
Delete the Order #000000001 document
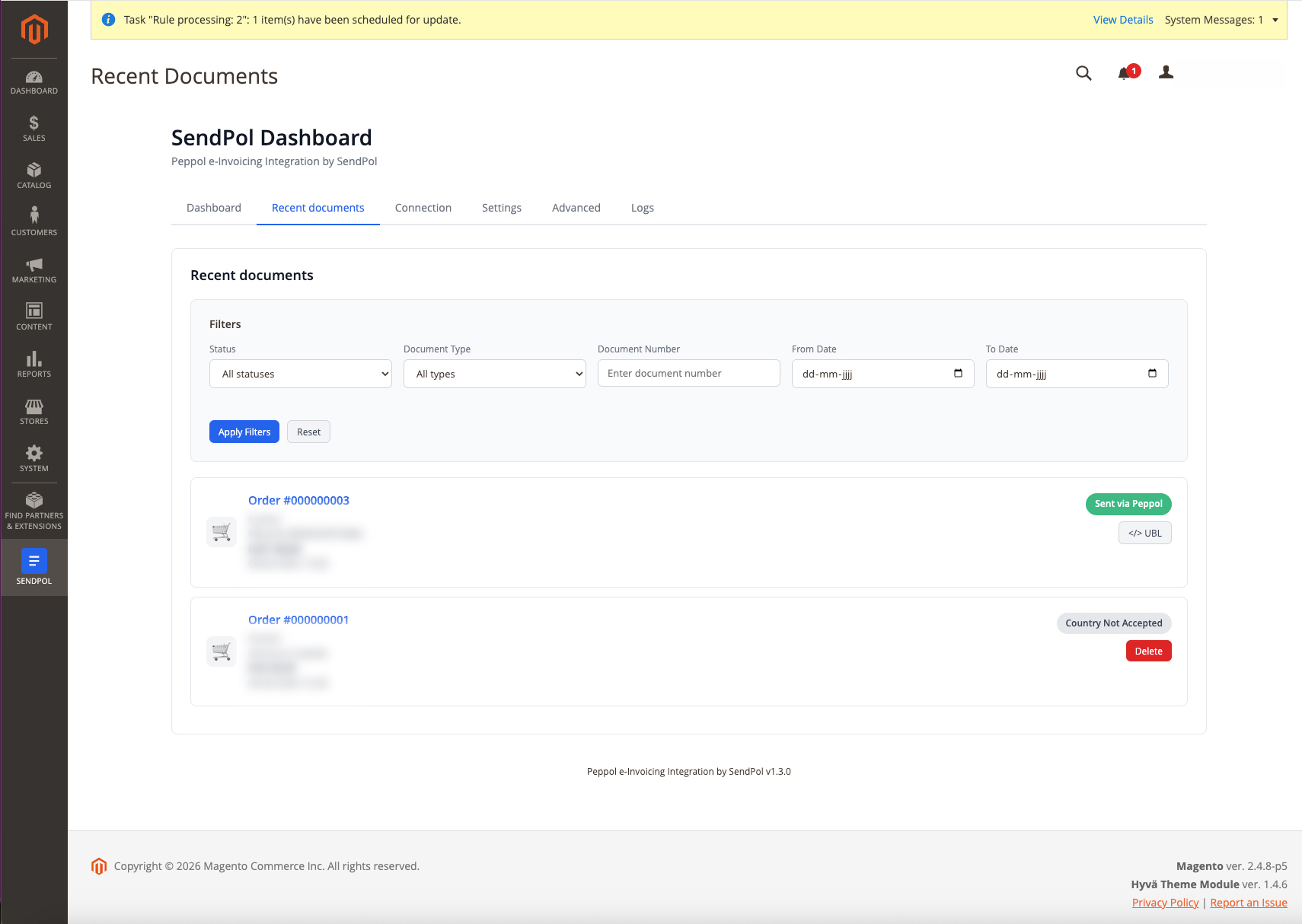coord(1148,651)
